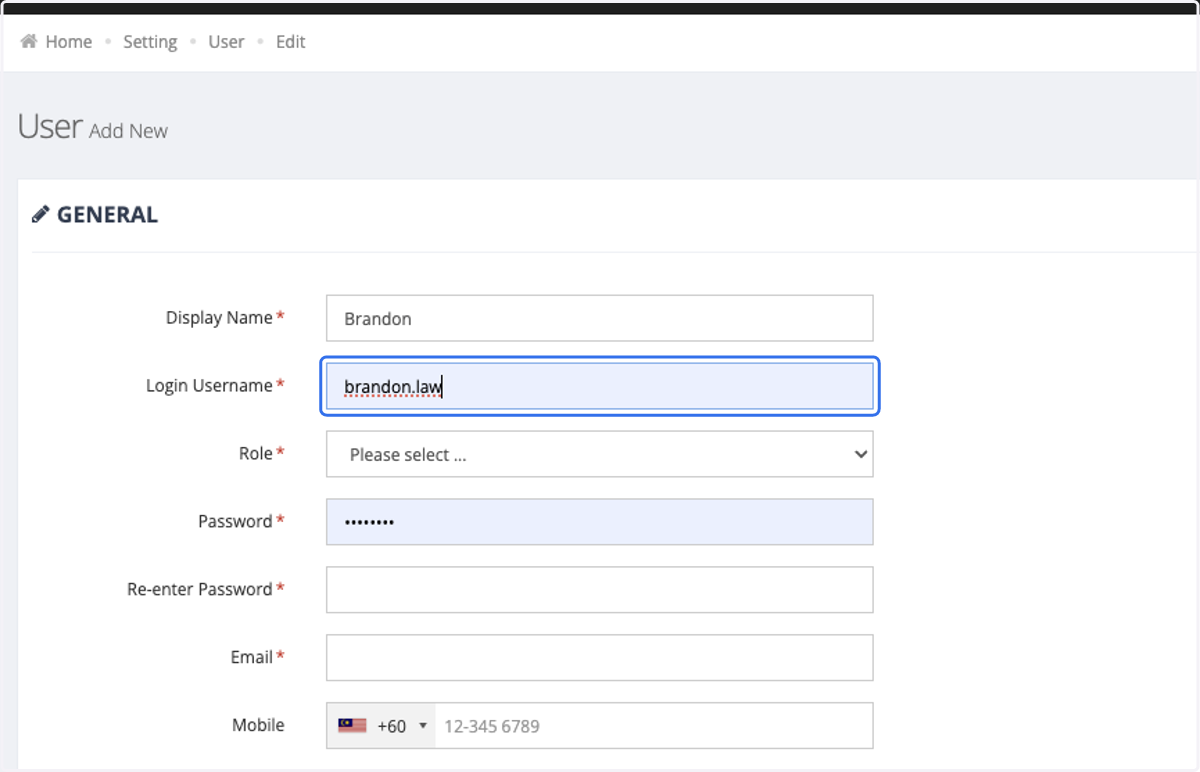Go to Setting breadcrumb link

[x=150, y=42]
